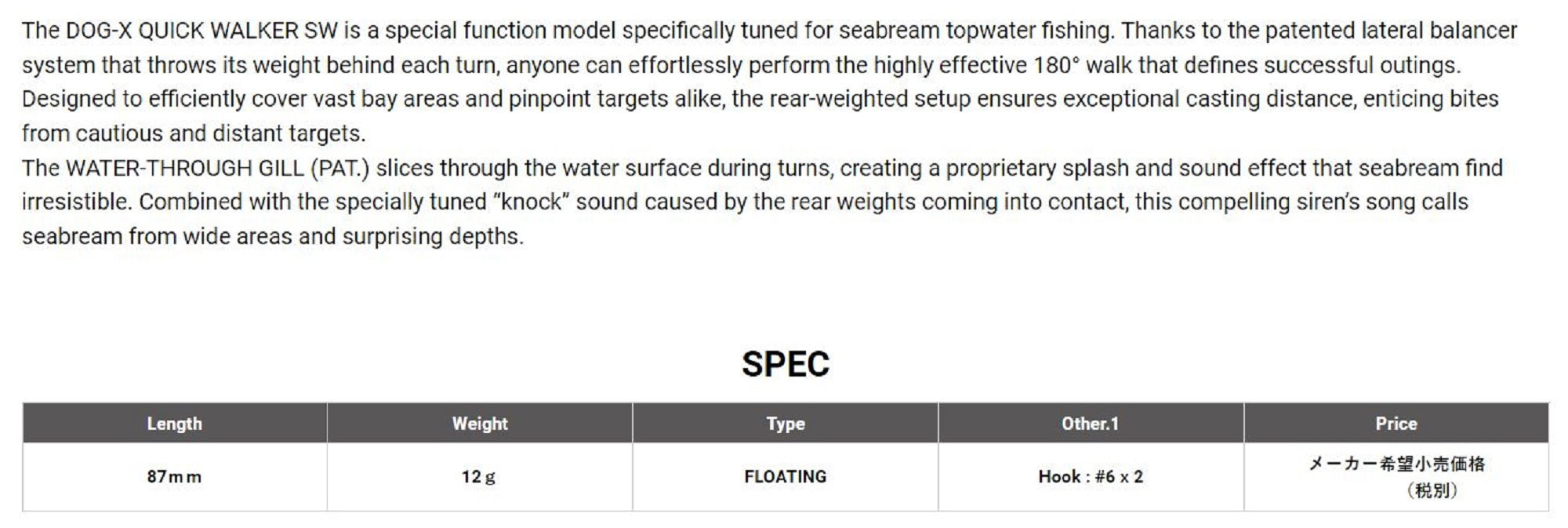Select the FLOATING type cell
The image size is (1568, 528).
click(785, 476)
